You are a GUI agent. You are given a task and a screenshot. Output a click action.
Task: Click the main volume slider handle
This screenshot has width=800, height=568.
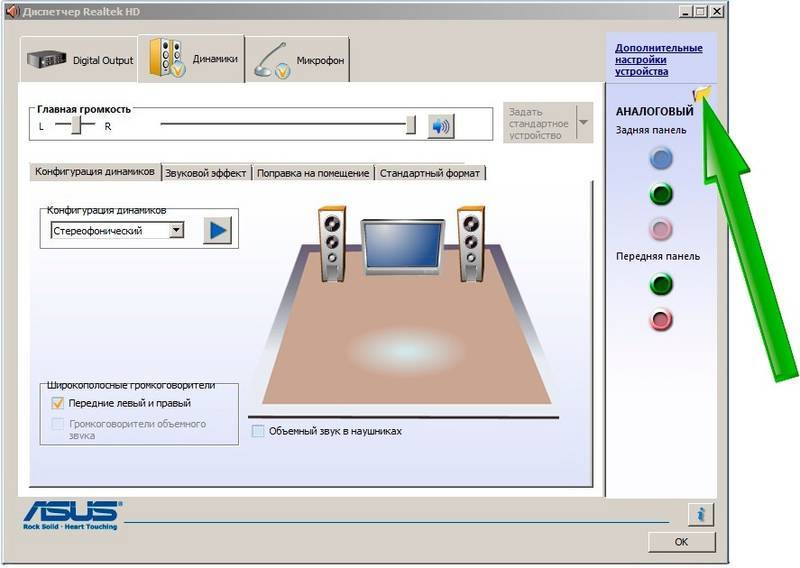click(410, 125)
